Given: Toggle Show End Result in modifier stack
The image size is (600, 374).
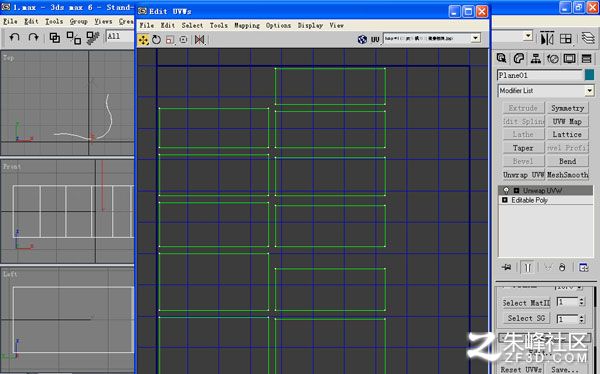Looking at the screenshot, I should click(528, 267).
